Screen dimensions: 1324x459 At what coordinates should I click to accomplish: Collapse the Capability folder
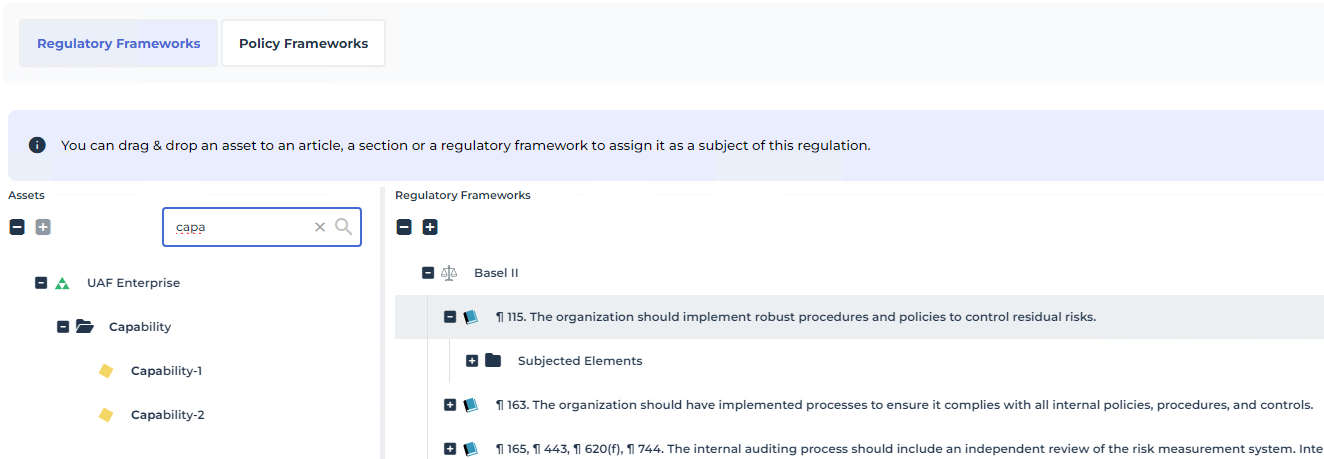[x=63, y=327]
